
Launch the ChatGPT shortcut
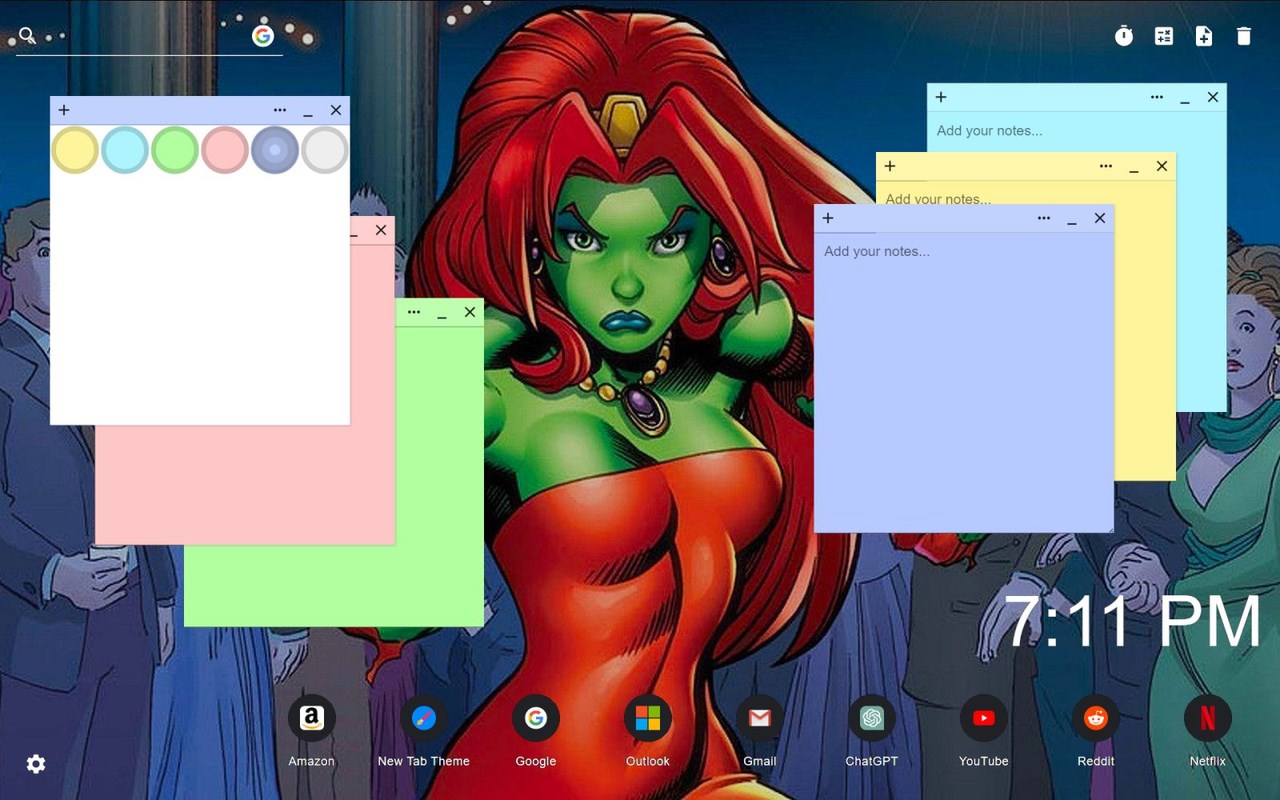(x=872, y=718)
